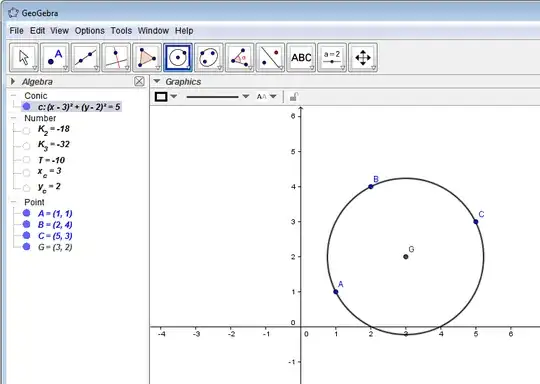Click point A on the circle
Viewport: 540px width, 384px height.
click(x=336, y=292)
